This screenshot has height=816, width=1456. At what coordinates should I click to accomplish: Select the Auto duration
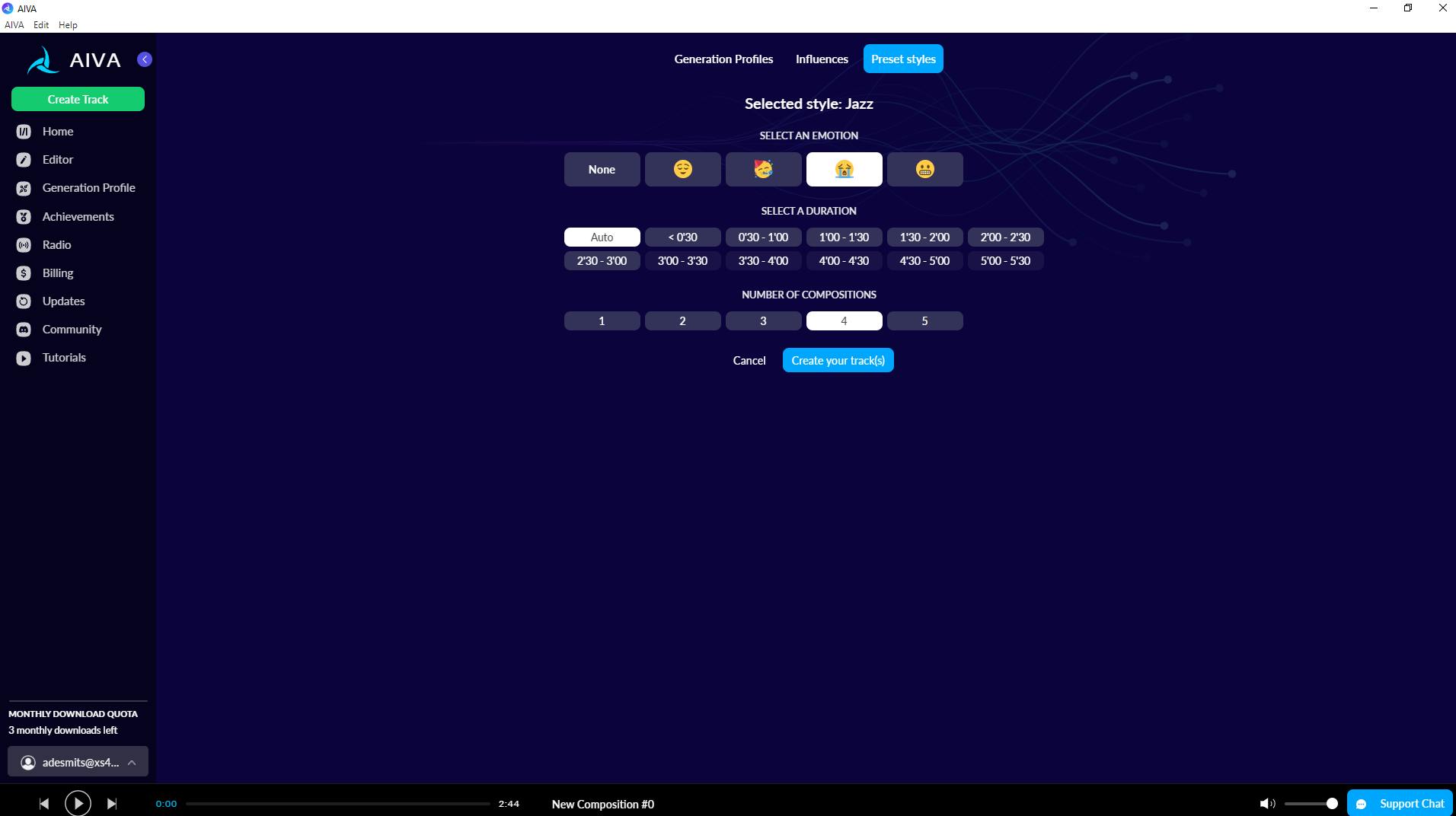point(602,237)
